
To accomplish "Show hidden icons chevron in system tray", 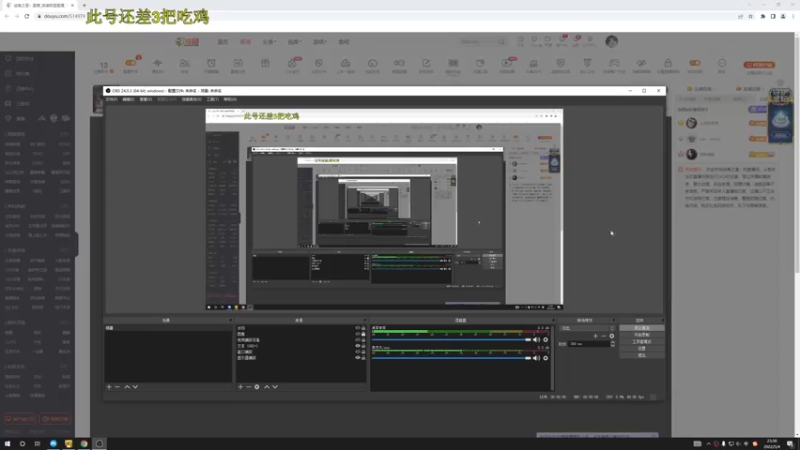I will pyautogui.click(x=708, y=444).
